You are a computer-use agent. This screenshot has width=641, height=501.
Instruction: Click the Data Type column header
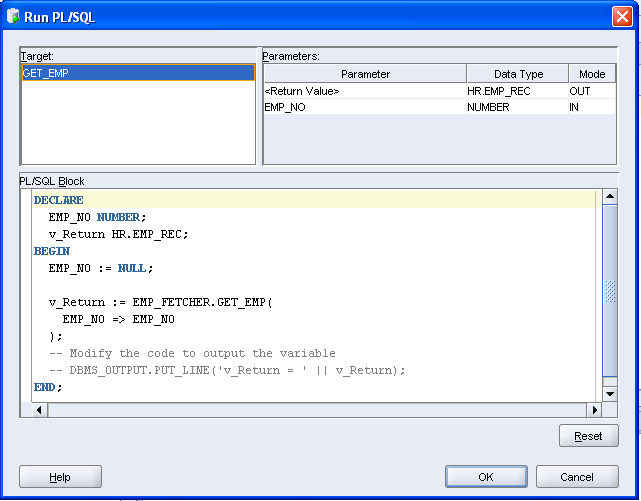pyautogui.click(x=518, y=74)
